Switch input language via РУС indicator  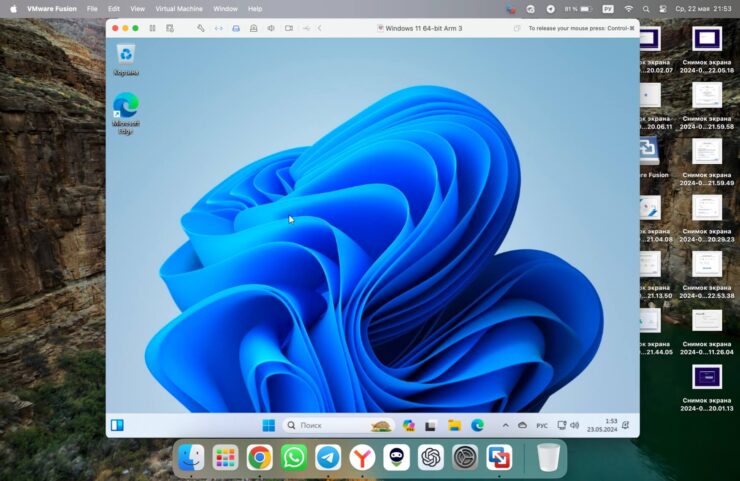pos(542,425)
